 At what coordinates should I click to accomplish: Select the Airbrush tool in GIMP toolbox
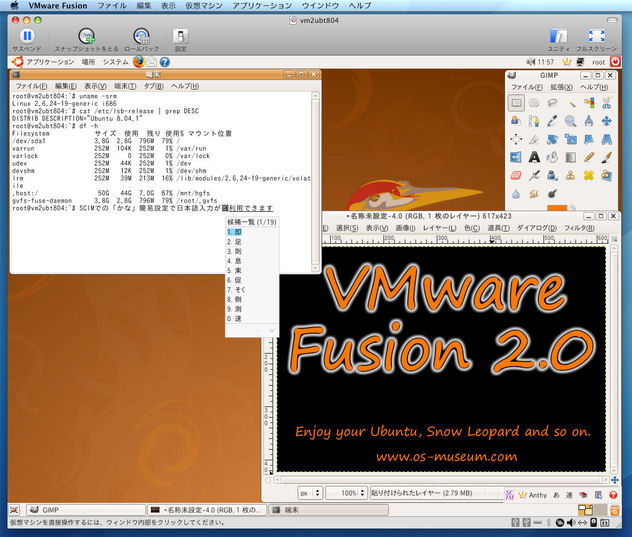[534, 175]
